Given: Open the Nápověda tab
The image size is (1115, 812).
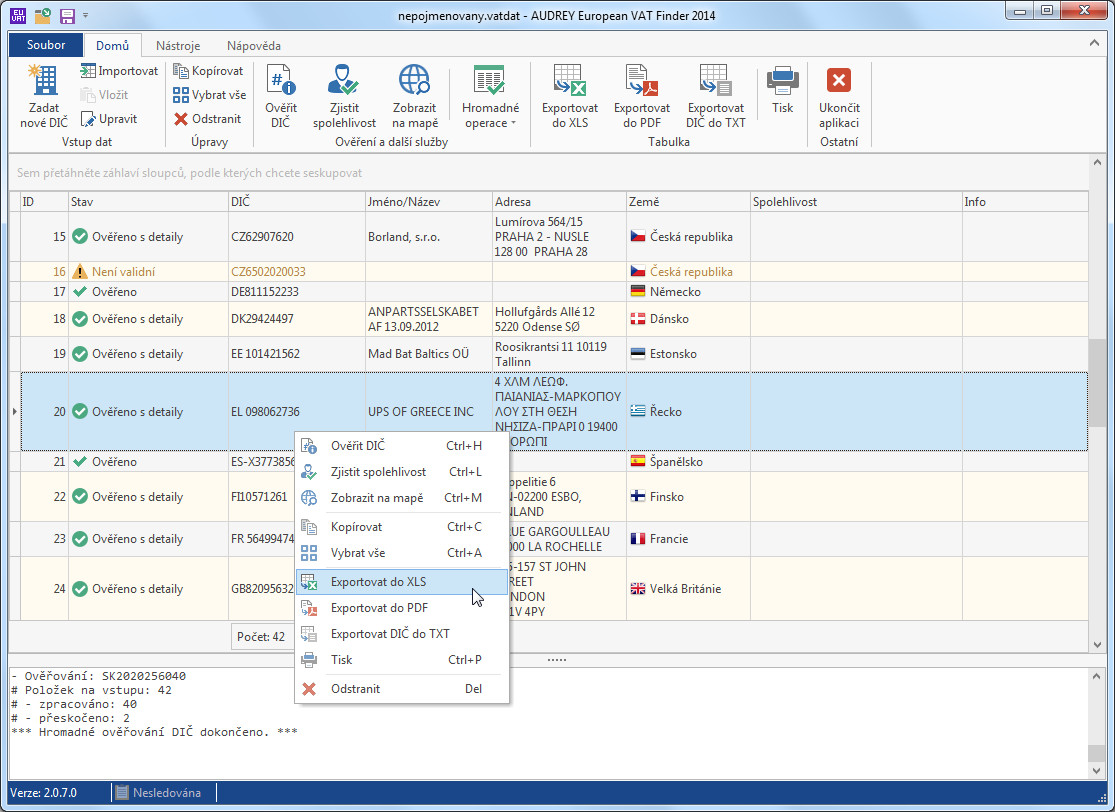Looking at the screenshot, I should point(254,46).
